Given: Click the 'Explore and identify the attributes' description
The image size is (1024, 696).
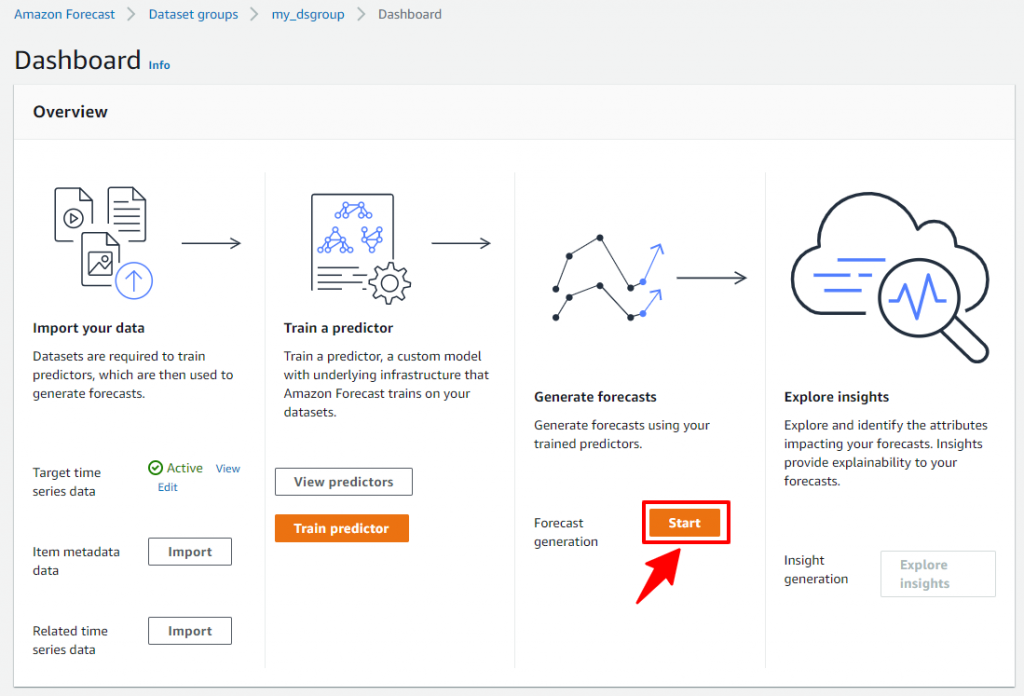Looking at the screenshot, I should 886,453.
